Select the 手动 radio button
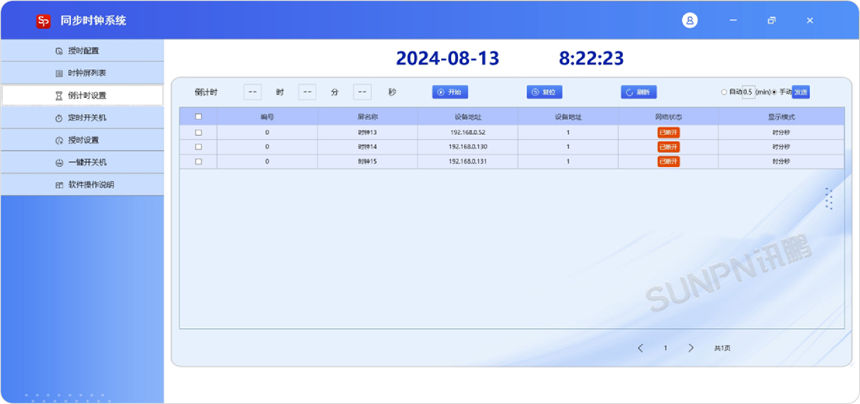 tap(774, 92)
